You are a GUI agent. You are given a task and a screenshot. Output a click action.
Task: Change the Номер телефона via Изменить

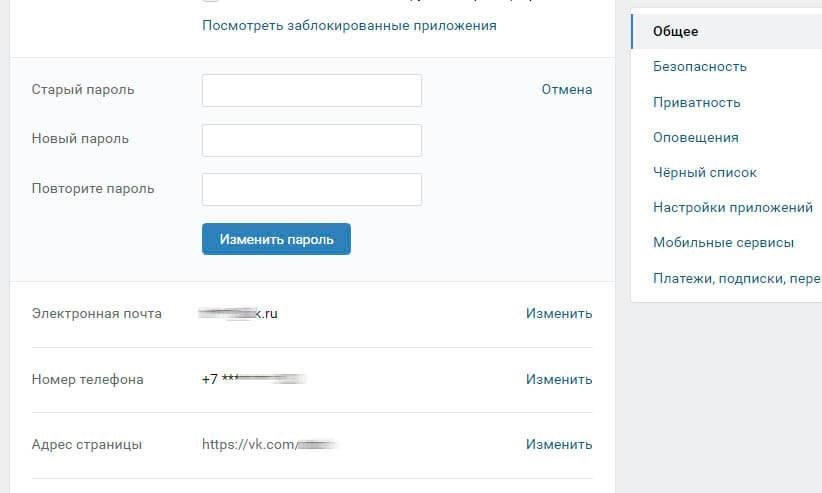point(559,379)
